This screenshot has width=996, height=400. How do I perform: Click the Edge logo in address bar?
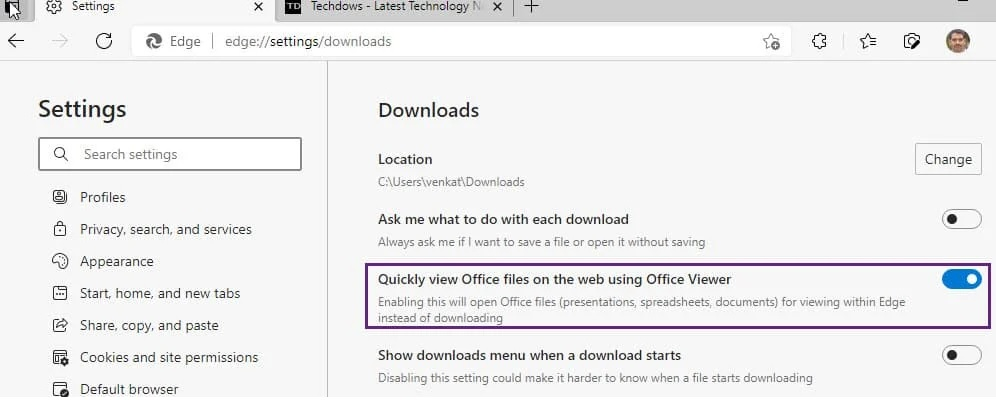tap(154, 42)
